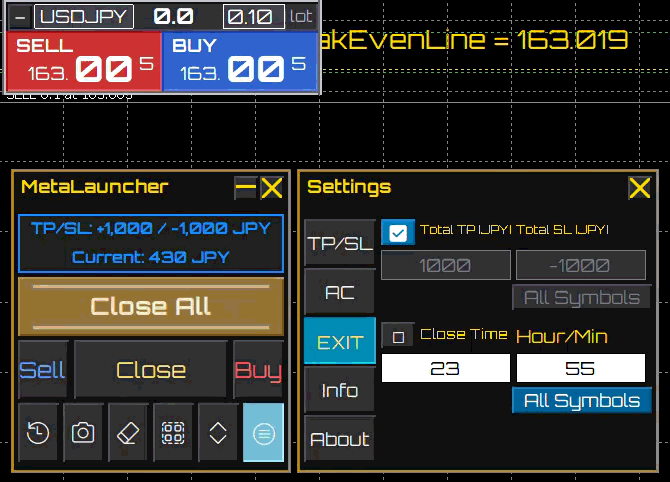This screenshot has height=482, width=670.
Task: Select the eraser icon in MetaLauncher
Action: tap(128, 432)
